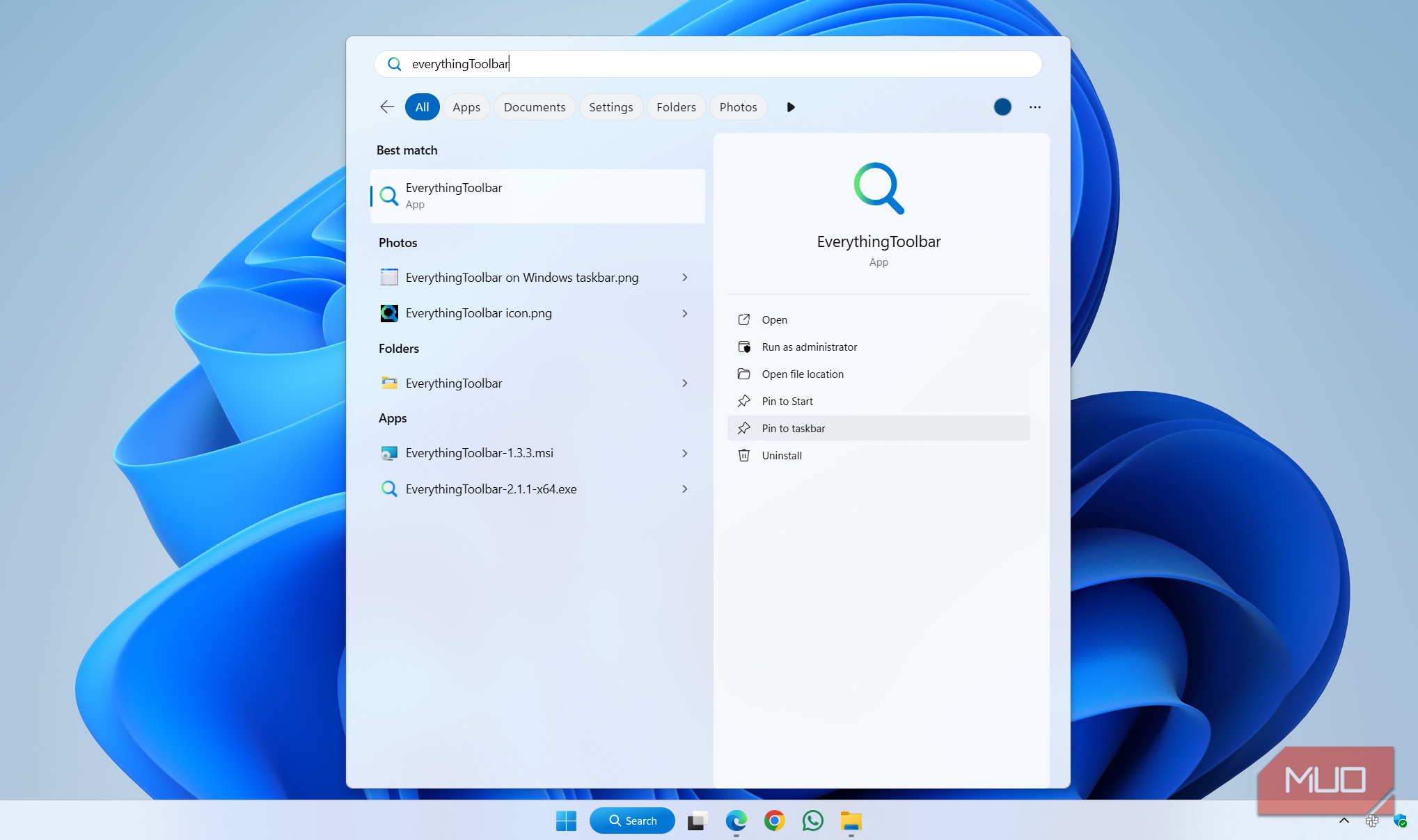The image size is (1418, 840).
Task: Expand EverythingToolbar folder result chevron
Action: tap(685, 383)
